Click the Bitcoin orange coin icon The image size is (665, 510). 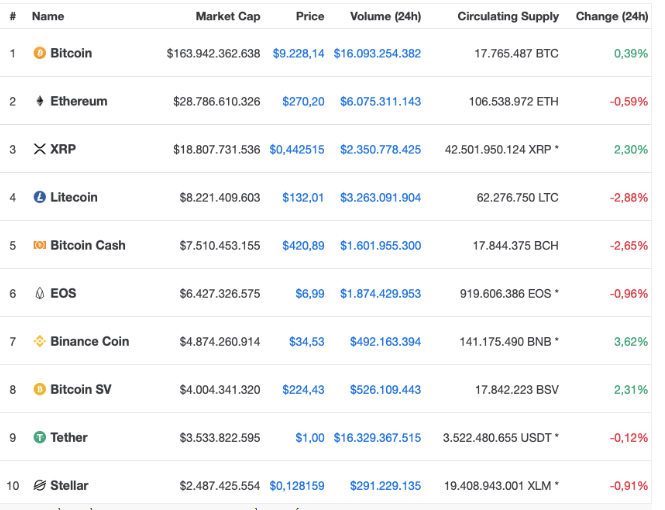[x=39, y=53]
